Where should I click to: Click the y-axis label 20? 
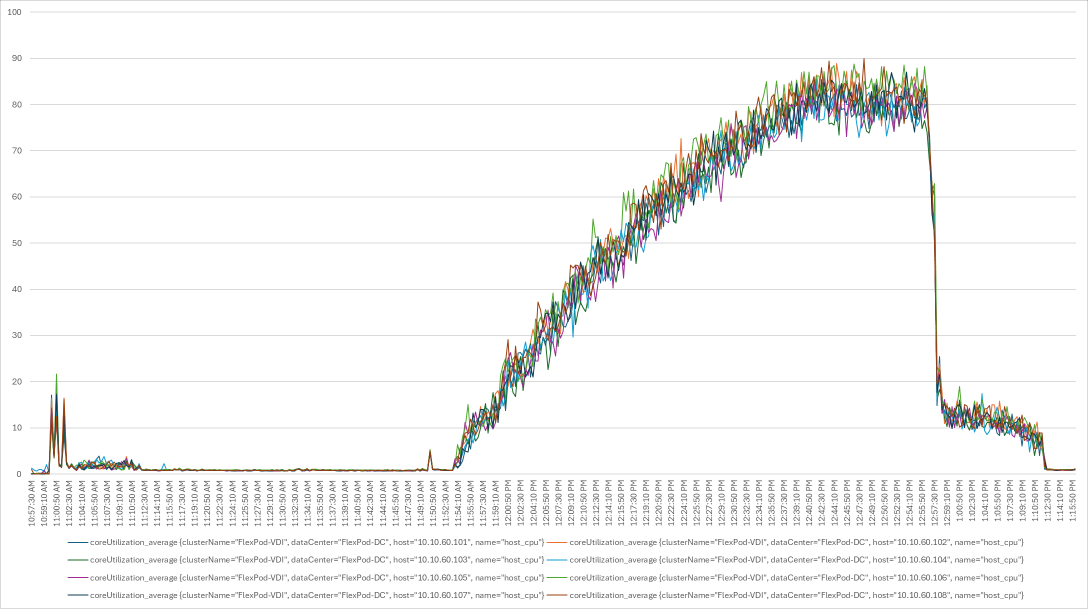[x=17, y=381]
